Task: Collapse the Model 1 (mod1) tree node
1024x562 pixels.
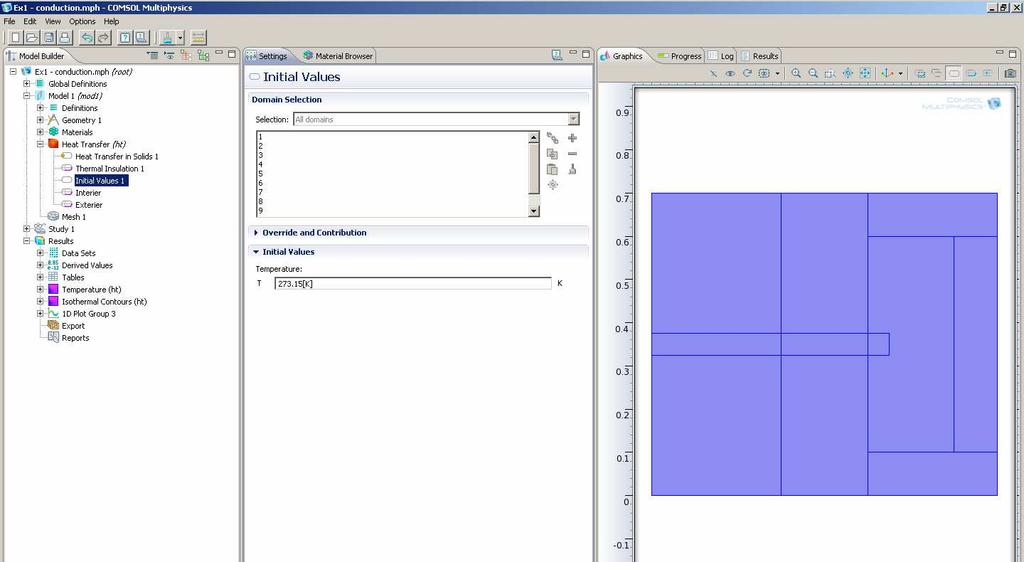Action: pyautogui.click(x=27, y=96)
